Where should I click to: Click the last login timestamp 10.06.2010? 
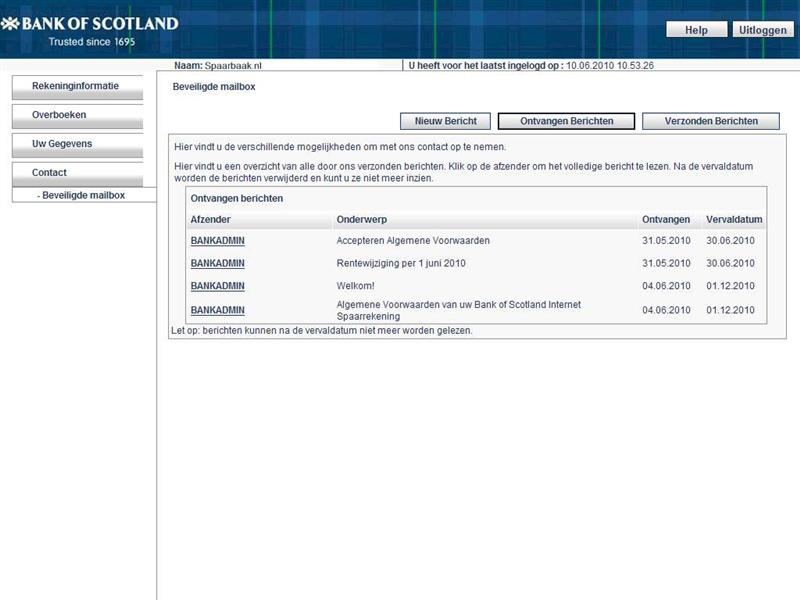coord(610,65)
